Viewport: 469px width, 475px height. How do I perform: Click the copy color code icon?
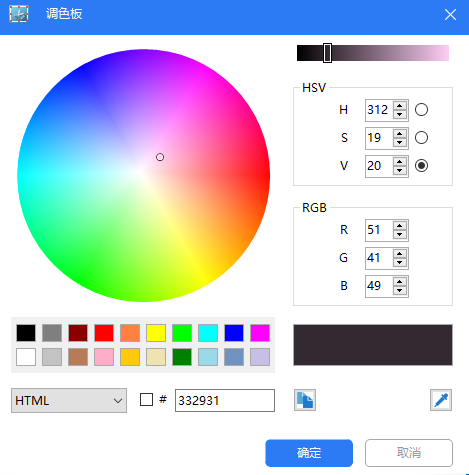click(x=305, y=400)
